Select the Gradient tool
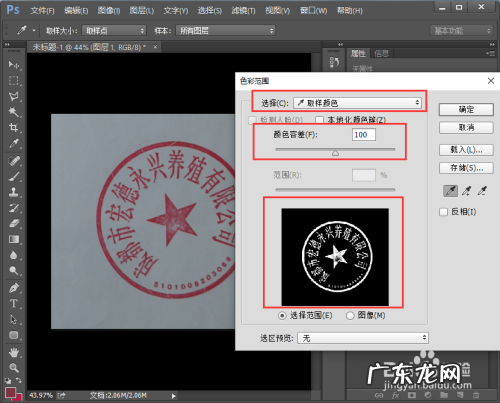The image size is (500, 403). 14,239
